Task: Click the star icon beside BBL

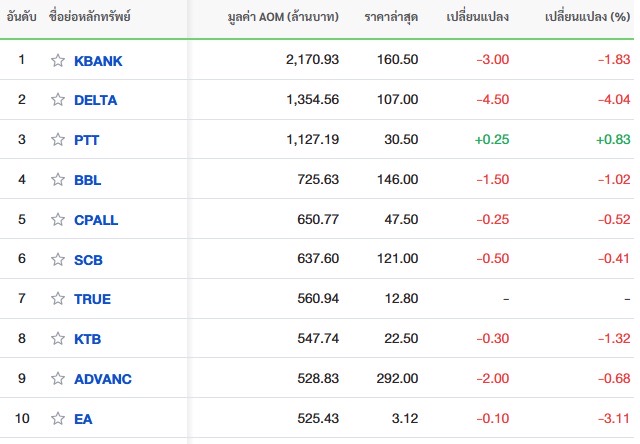Action: point(58,180)
